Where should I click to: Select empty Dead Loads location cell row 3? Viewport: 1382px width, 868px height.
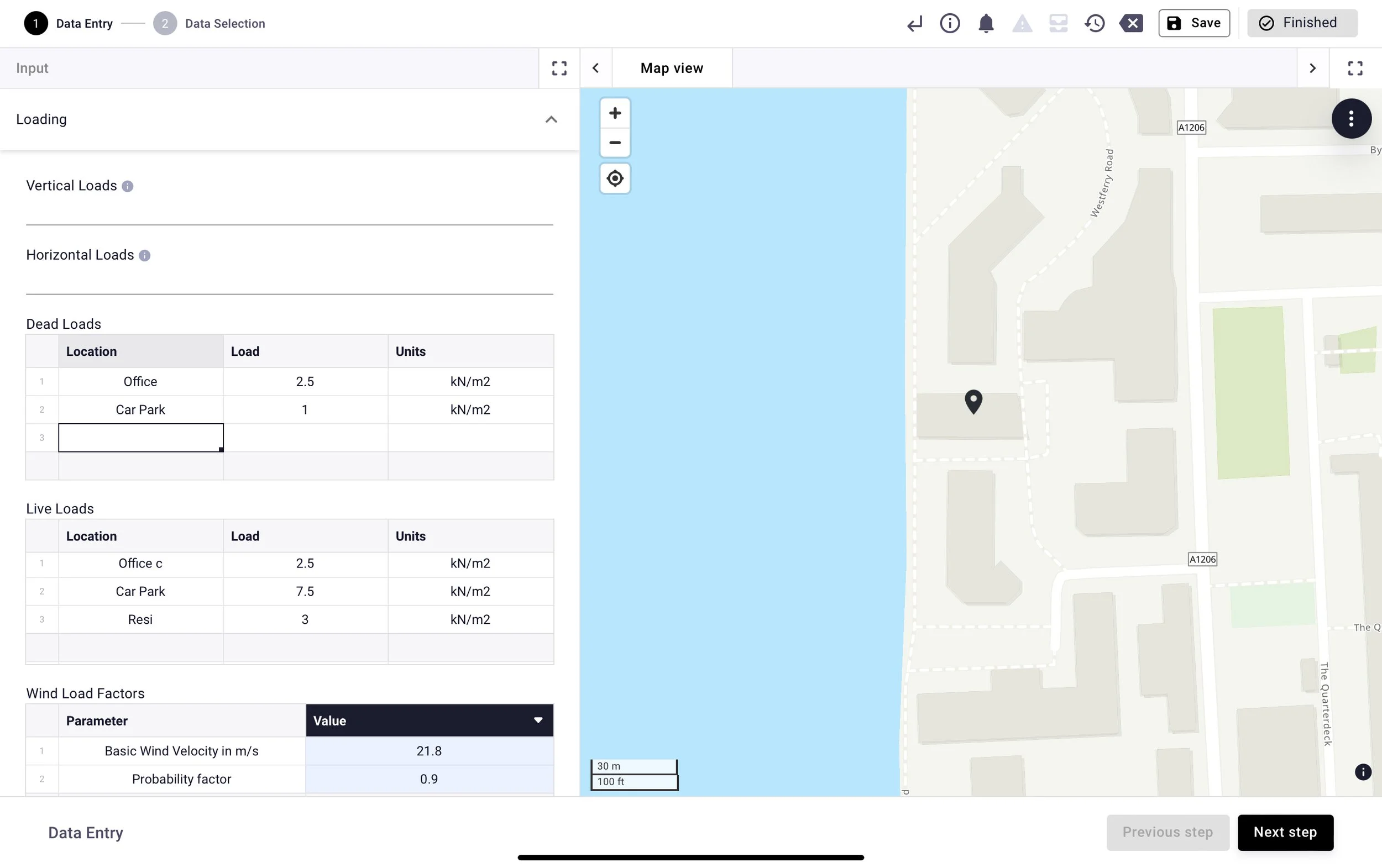[140, 438]
